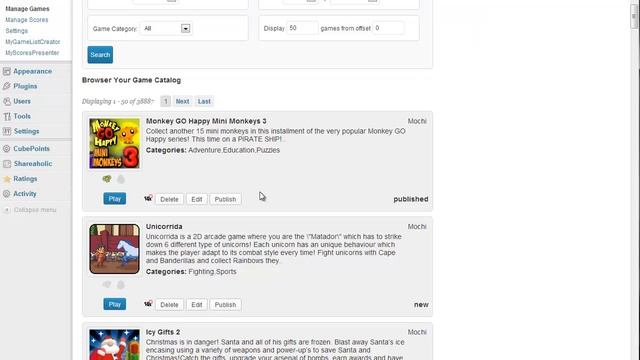Image resolution: width=640 pixels, height=360 pixels.
Task: Click Mochi label on Monkey GO Happy card
Action: [417, 121]
